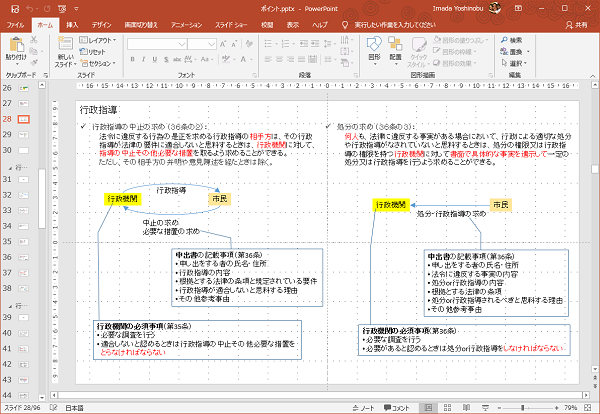This screenshot has height=414, width=600.
Task: Click the Find (検索) icon
Action: (x=513, y=40)
